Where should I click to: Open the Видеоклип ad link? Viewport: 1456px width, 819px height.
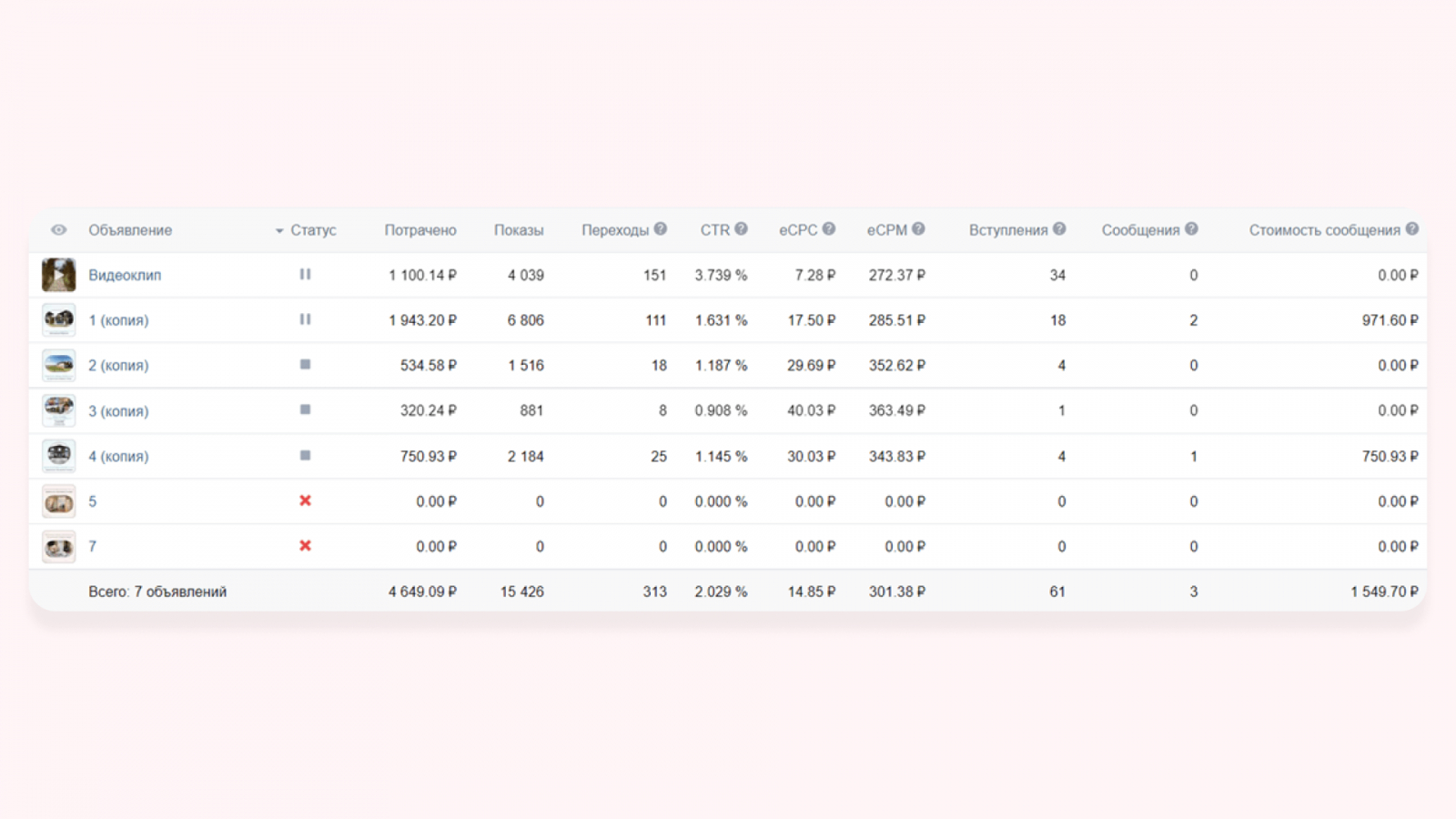point(125,275)
